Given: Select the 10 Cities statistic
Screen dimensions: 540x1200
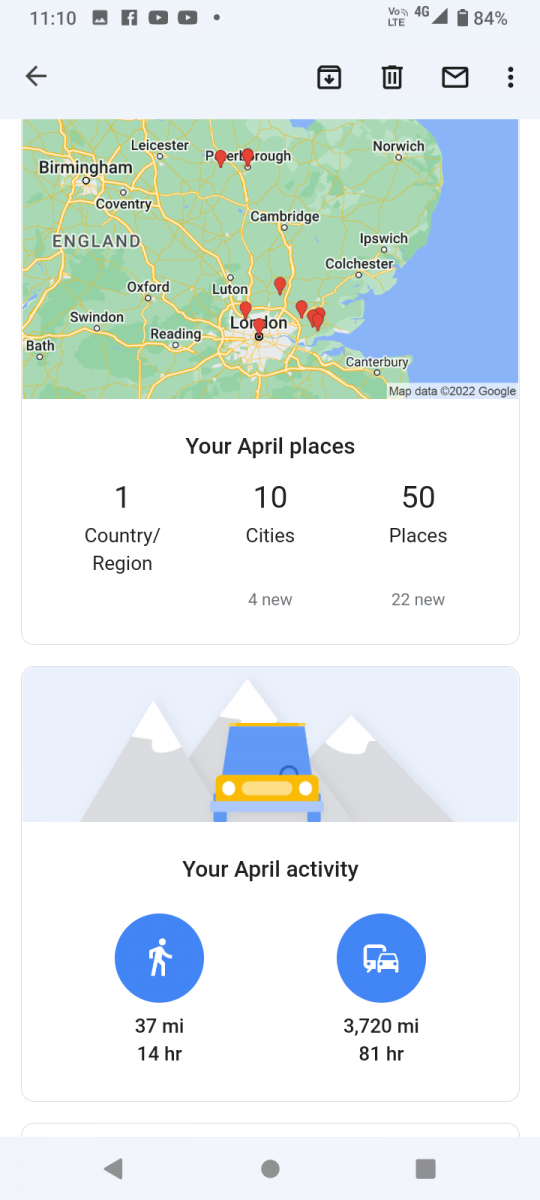Looking at the screenshot, I should click(x=270, y=515).
